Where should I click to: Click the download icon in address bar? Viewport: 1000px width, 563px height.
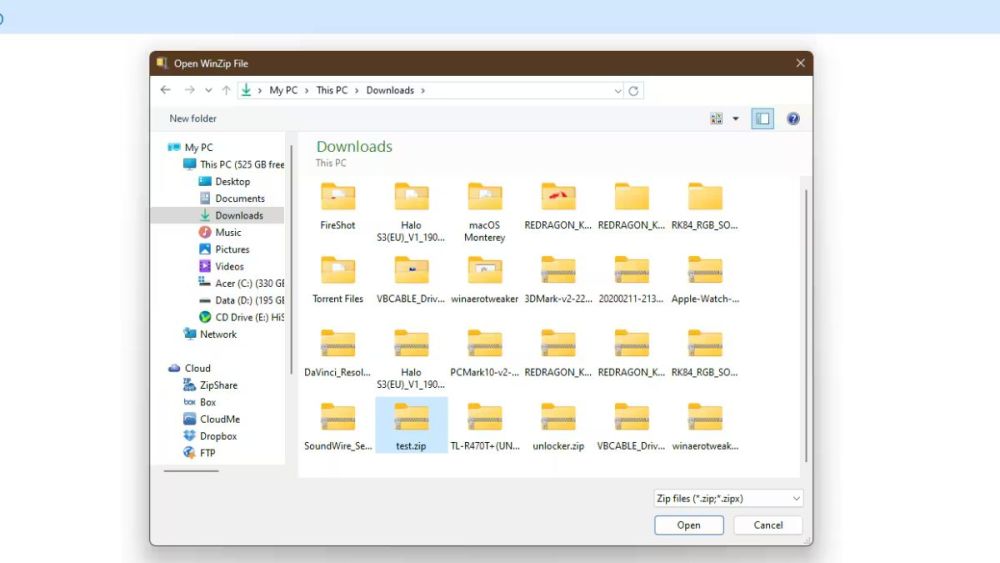tap(246, 90)
